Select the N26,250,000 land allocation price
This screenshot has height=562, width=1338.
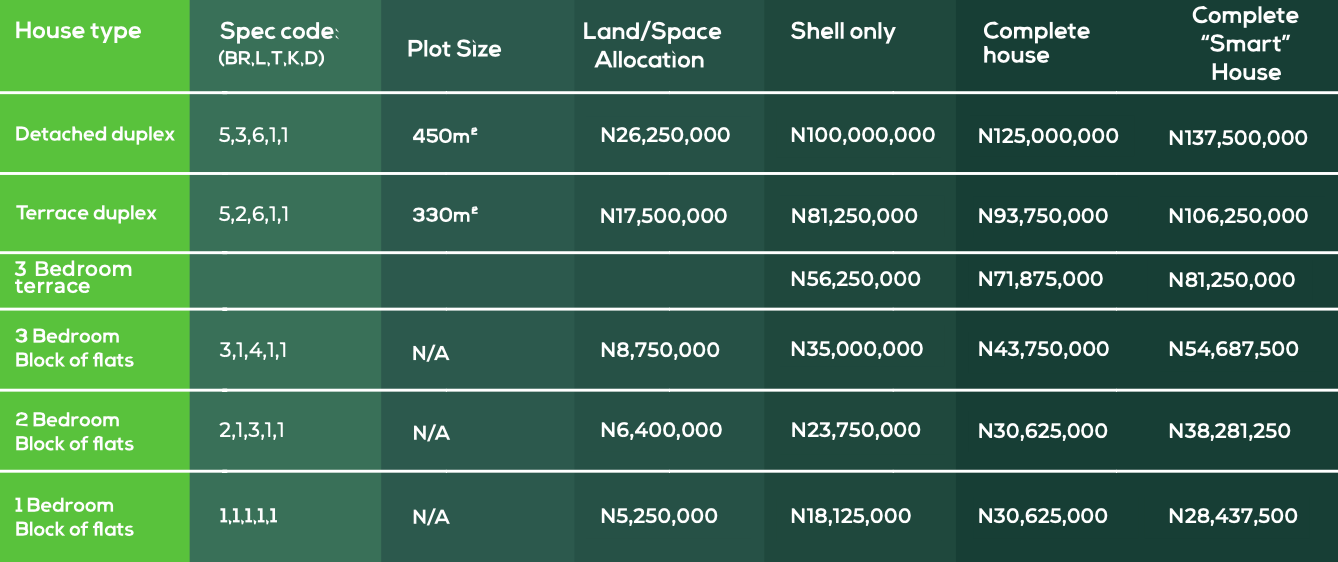[x=665, y=135]
